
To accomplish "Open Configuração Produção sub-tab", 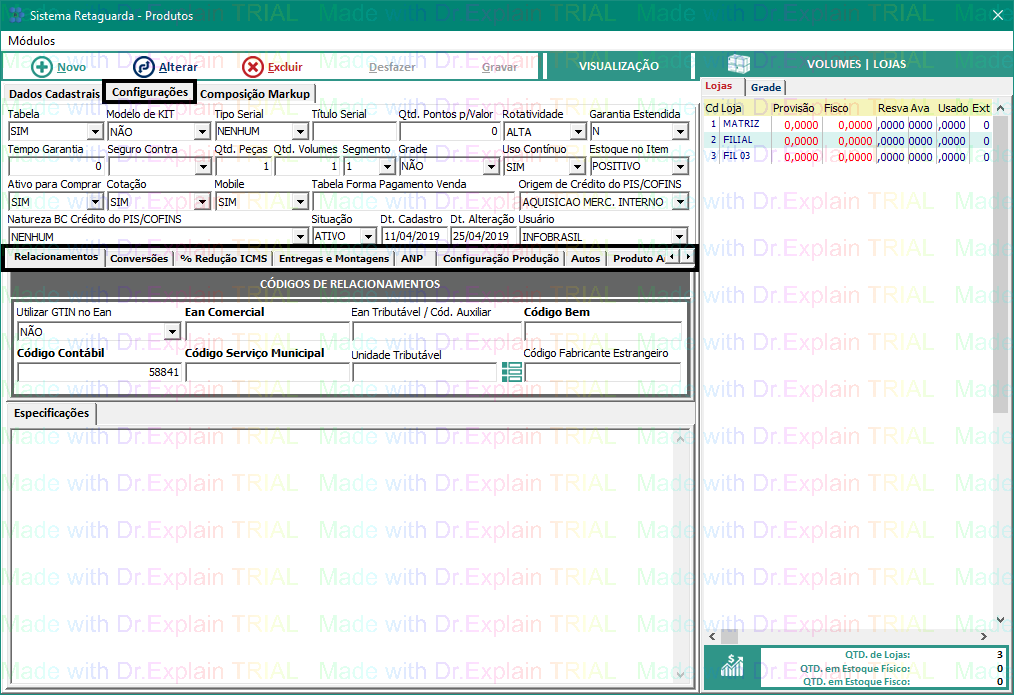I will tap(501, 258).
